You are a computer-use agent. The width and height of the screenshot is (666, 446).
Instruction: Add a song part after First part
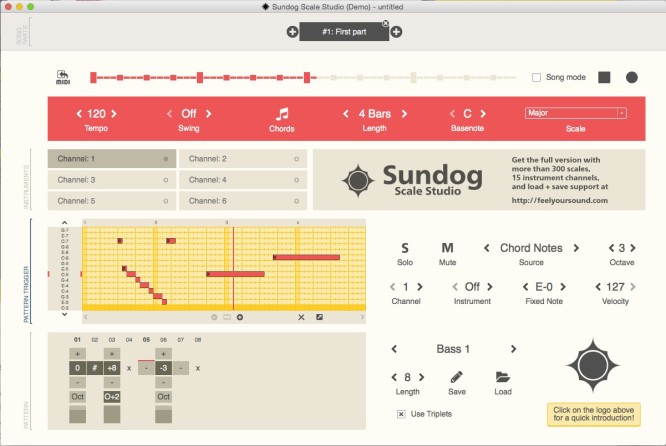(396, 32)
